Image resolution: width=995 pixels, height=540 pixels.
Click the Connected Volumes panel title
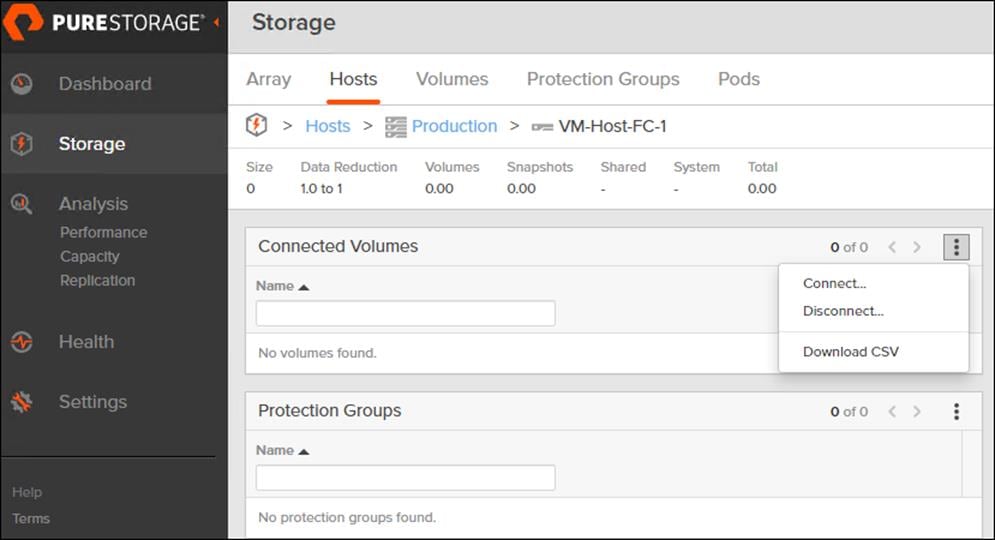(x=338, y=246)
